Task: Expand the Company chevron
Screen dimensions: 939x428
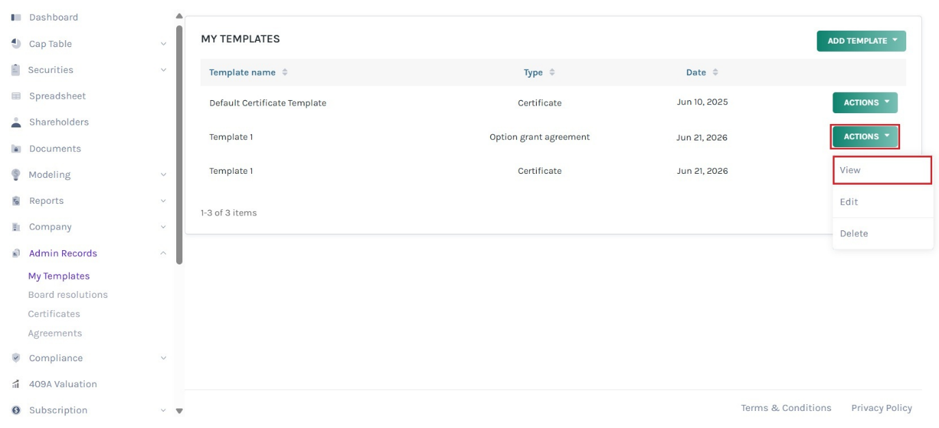Action: (x=163, y=227)
